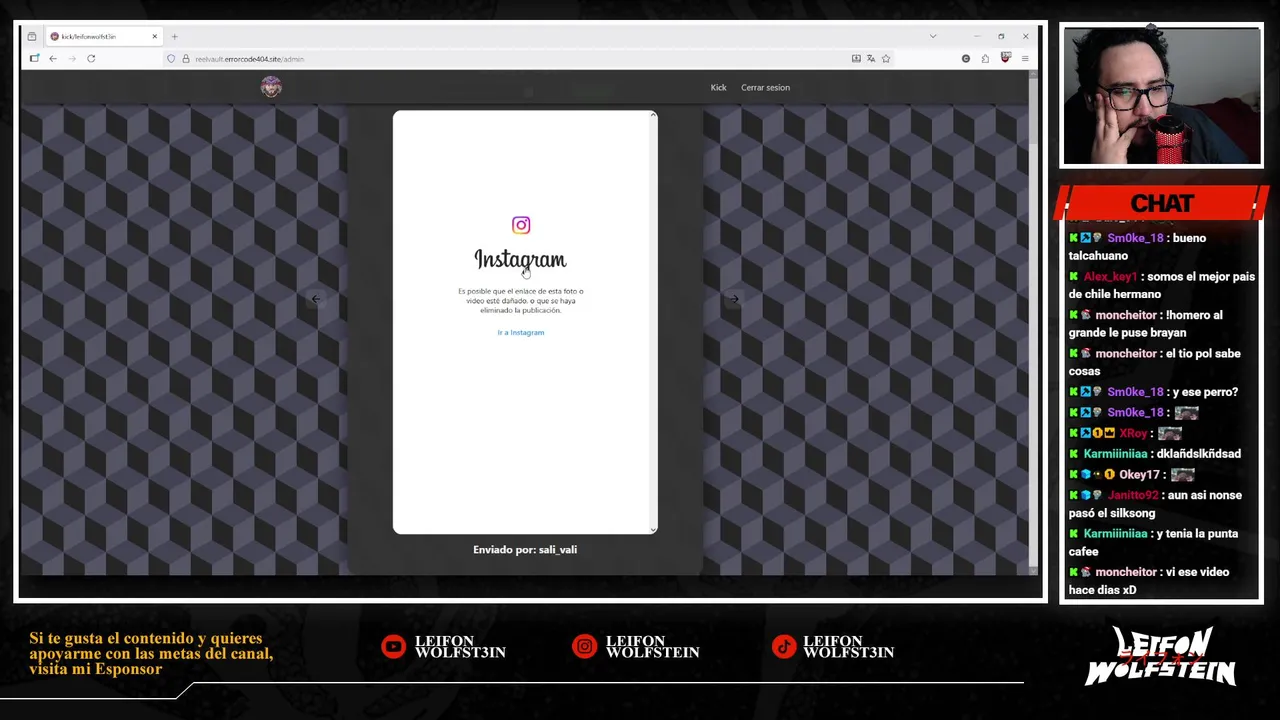
Task: Click moncheitor 'el tio pol sabe cosas' message
Action: point(1155,362)
